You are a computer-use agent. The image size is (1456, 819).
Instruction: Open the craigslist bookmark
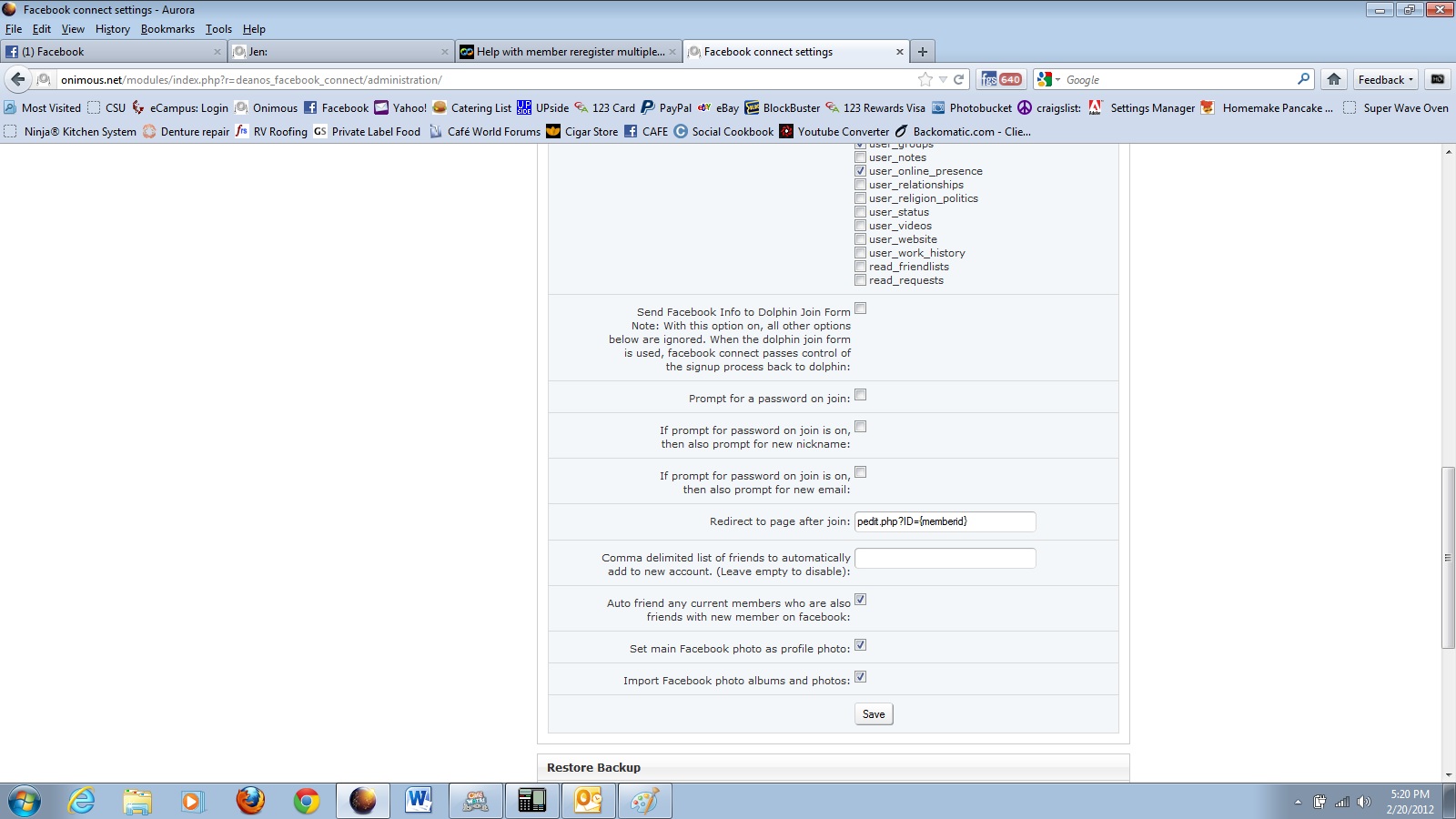point(1049,107)
